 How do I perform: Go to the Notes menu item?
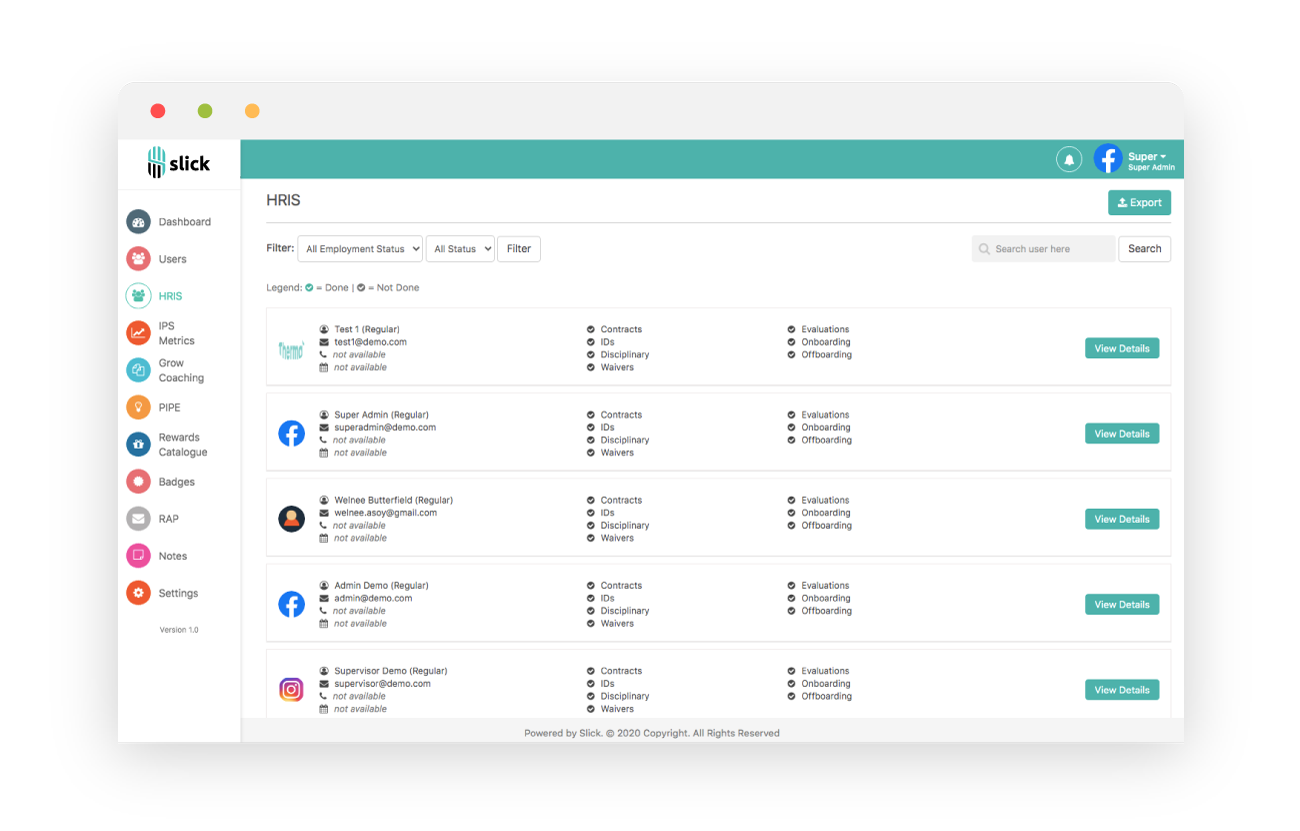173,556
